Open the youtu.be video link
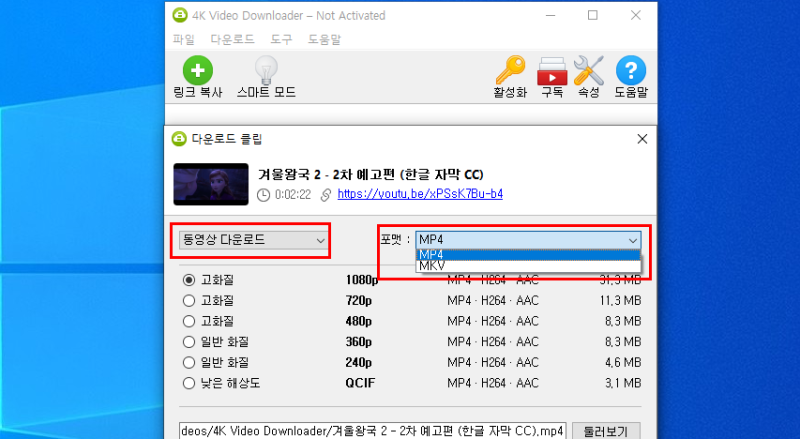Viewport: 800px width, 439px height. 420,194
